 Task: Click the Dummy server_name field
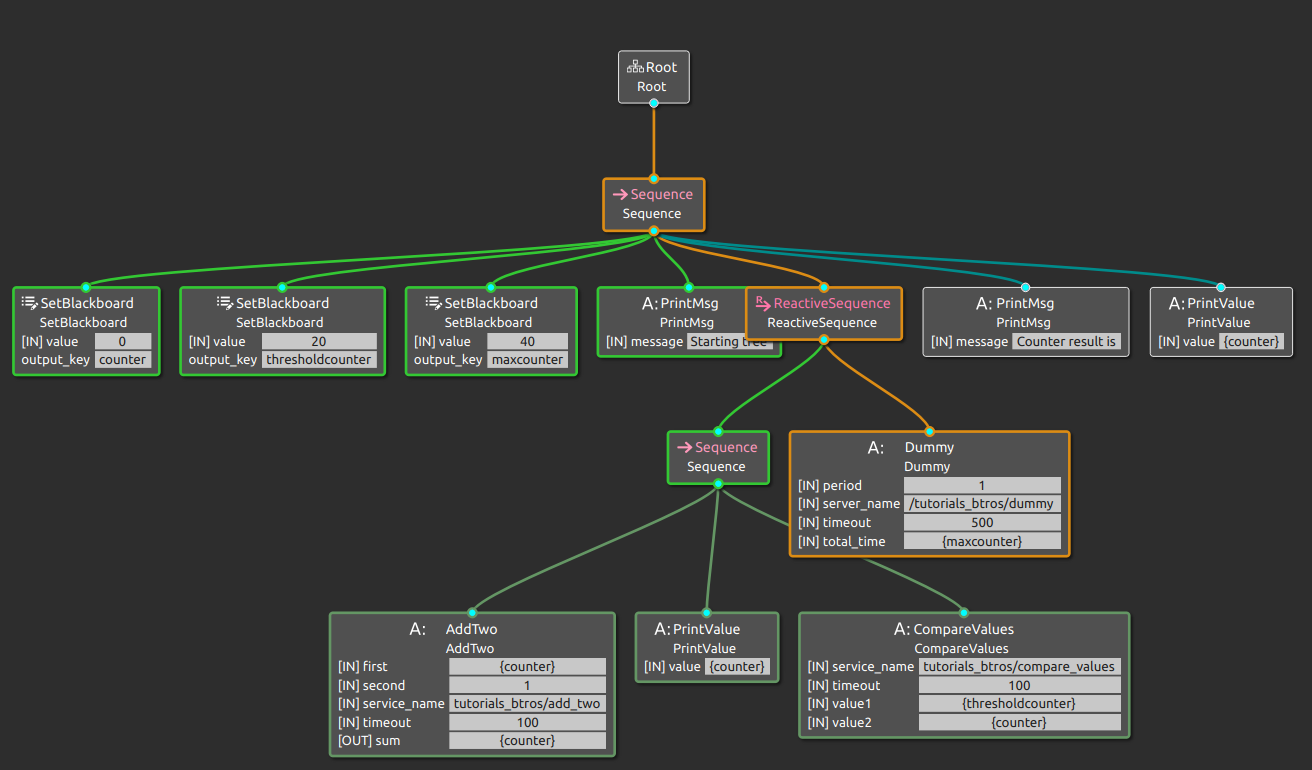(x=982, y=504)
